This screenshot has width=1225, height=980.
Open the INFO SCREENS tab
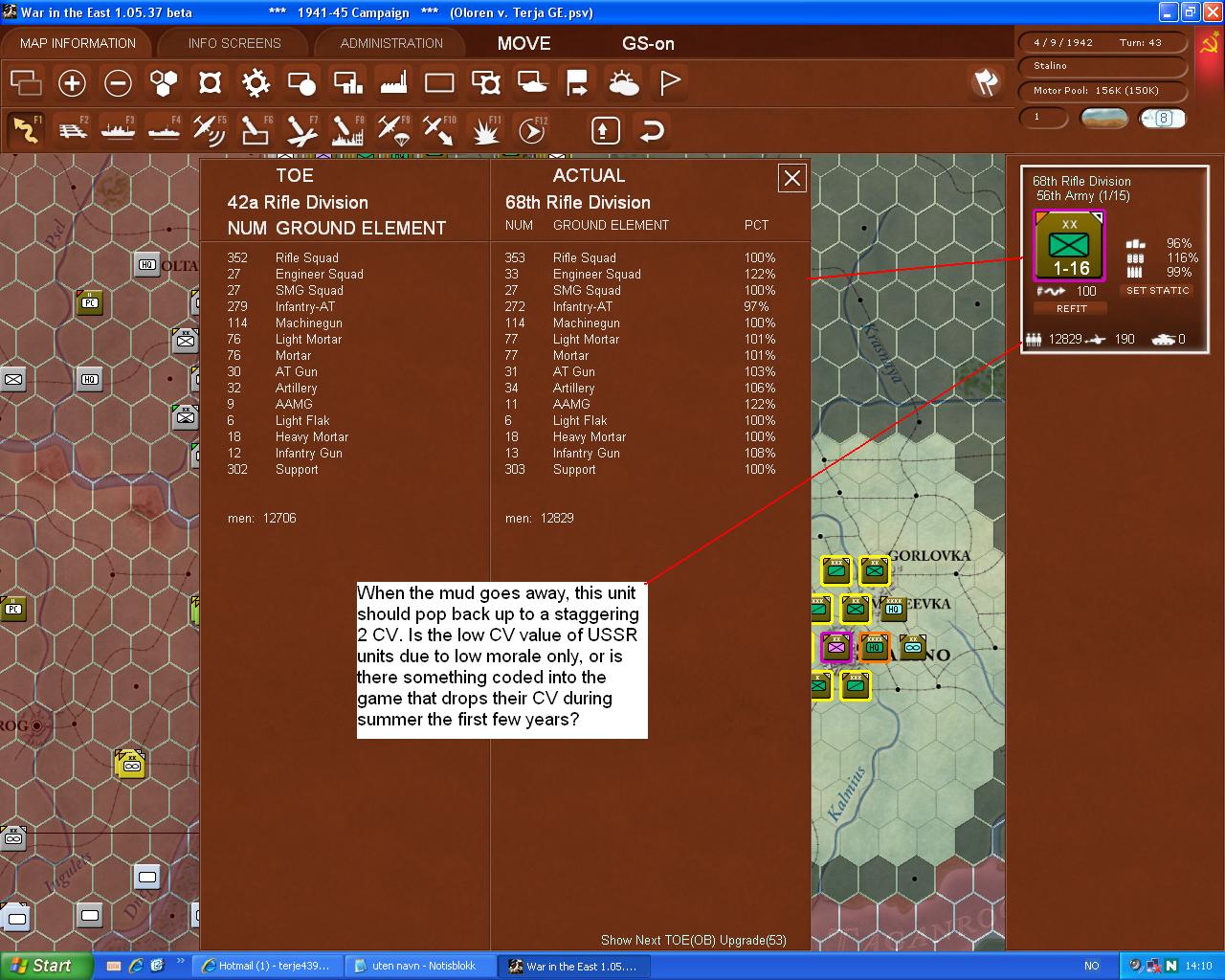[234, 43]
